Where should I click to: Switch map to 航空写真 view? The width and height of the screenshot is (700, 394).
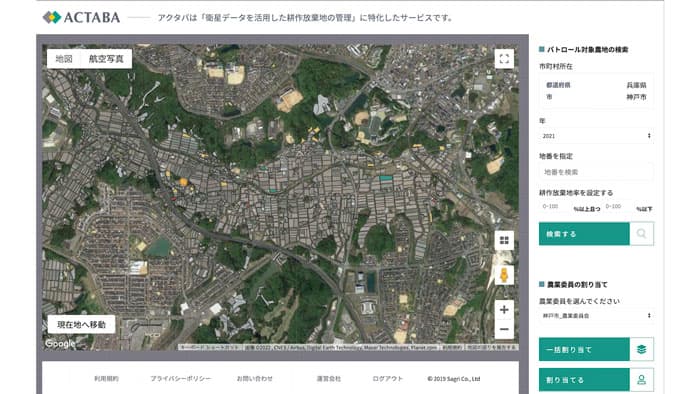[x=106, y=59]
